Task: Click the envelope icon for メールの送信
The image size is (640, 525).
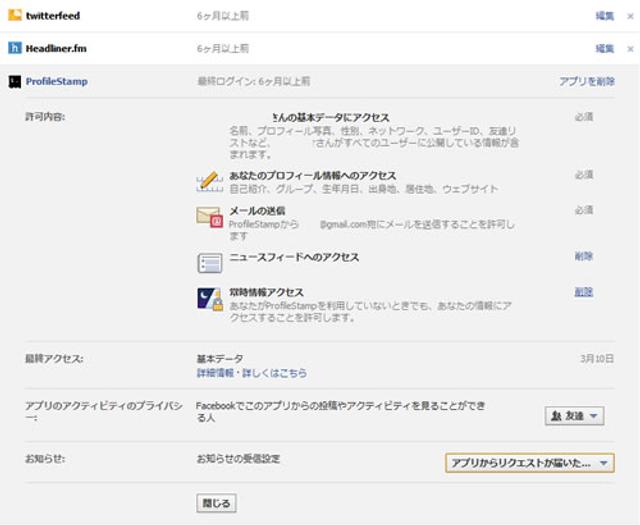Action: pyautogui.click(x=209, y=217)
